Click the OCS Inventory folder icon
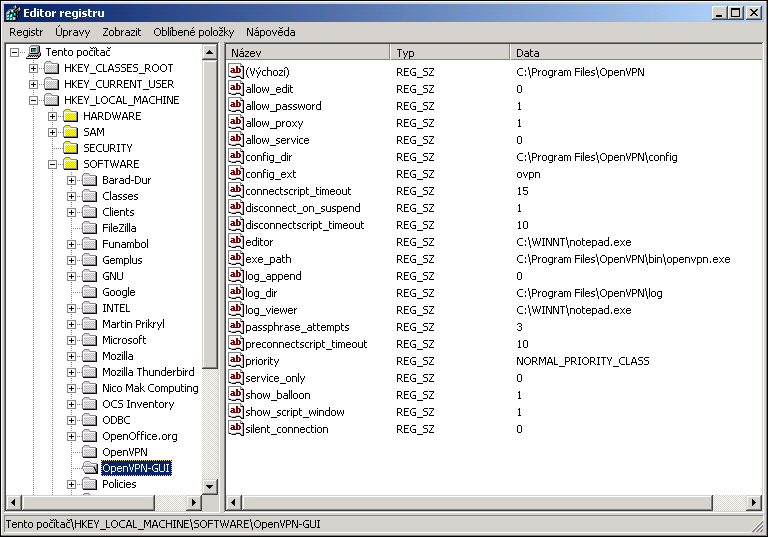Image resolution: width=768 pixels, height=537 pixels. coord(90,404)
